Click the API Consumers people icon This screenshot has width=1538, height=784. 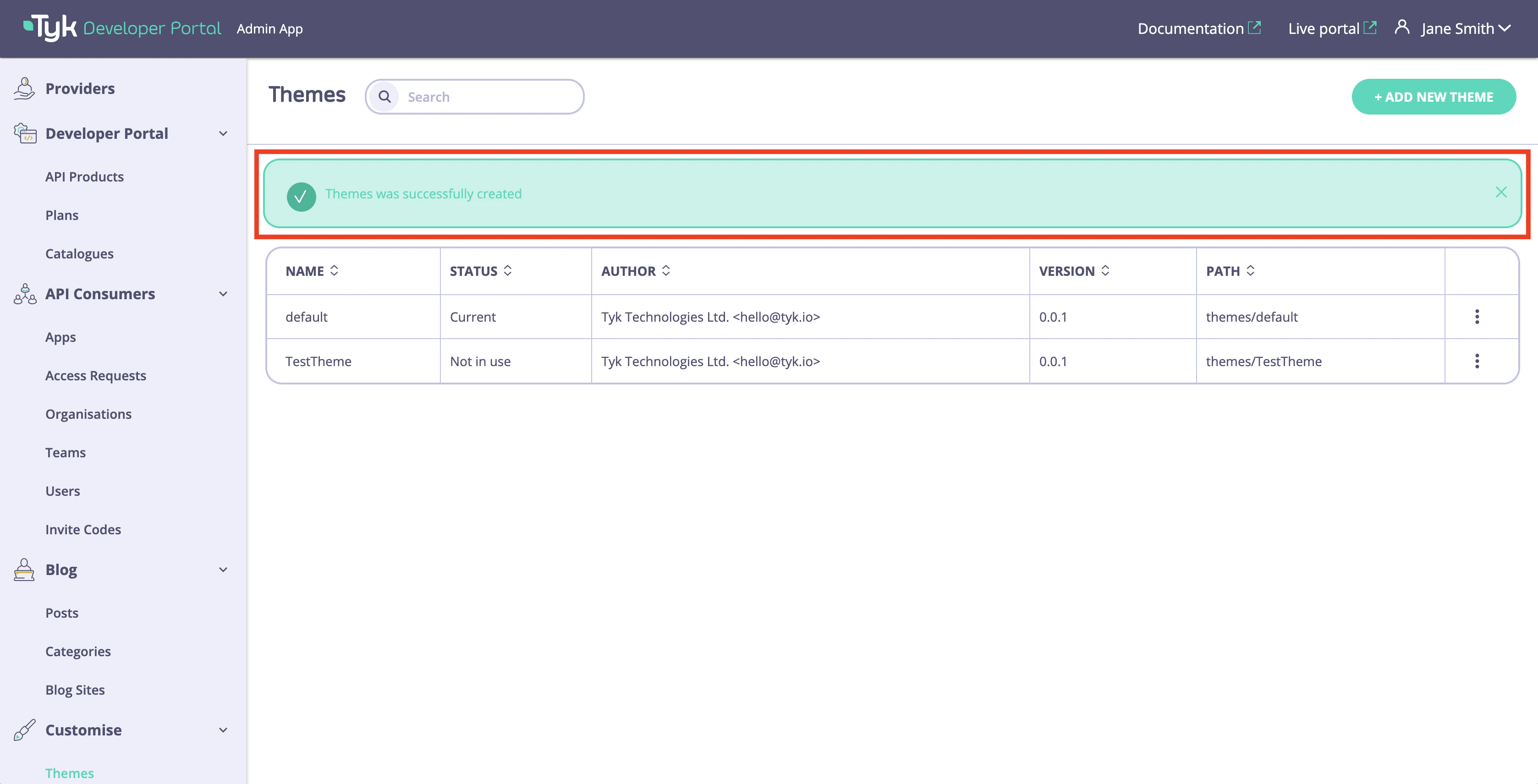[x=24, y=294]
